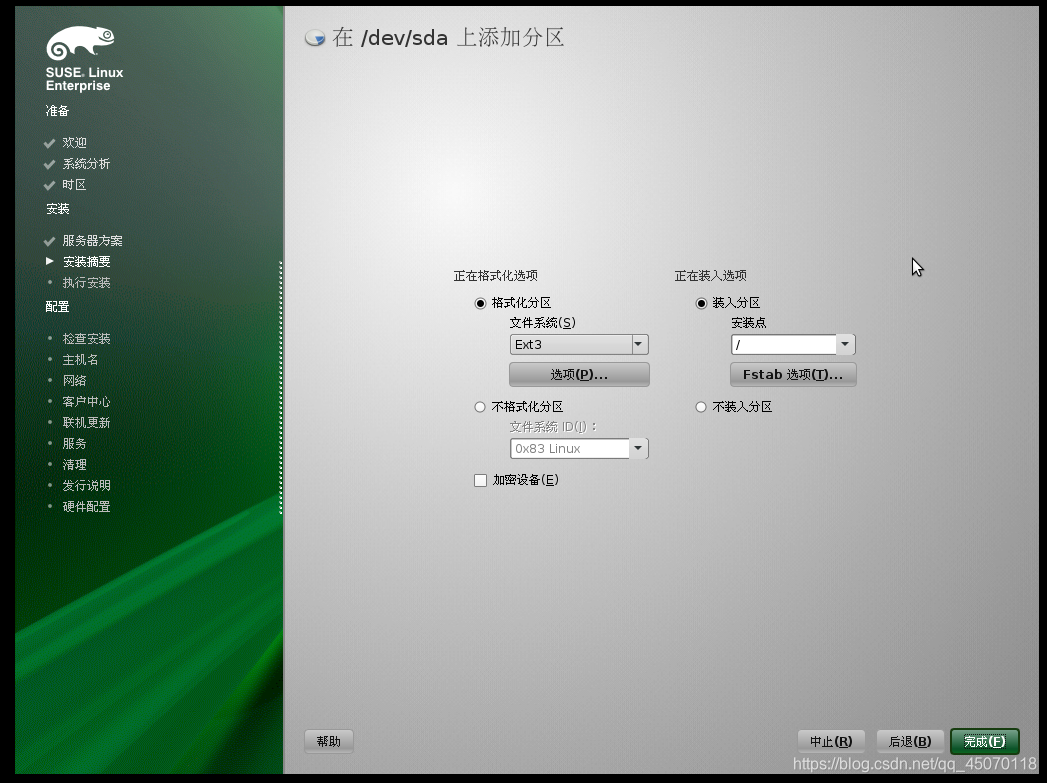This screenshot has height=783, width=1047.
Task: Click the SUSE chameleon logo icon
Action: pyautogui.click(x=80, y=42)
